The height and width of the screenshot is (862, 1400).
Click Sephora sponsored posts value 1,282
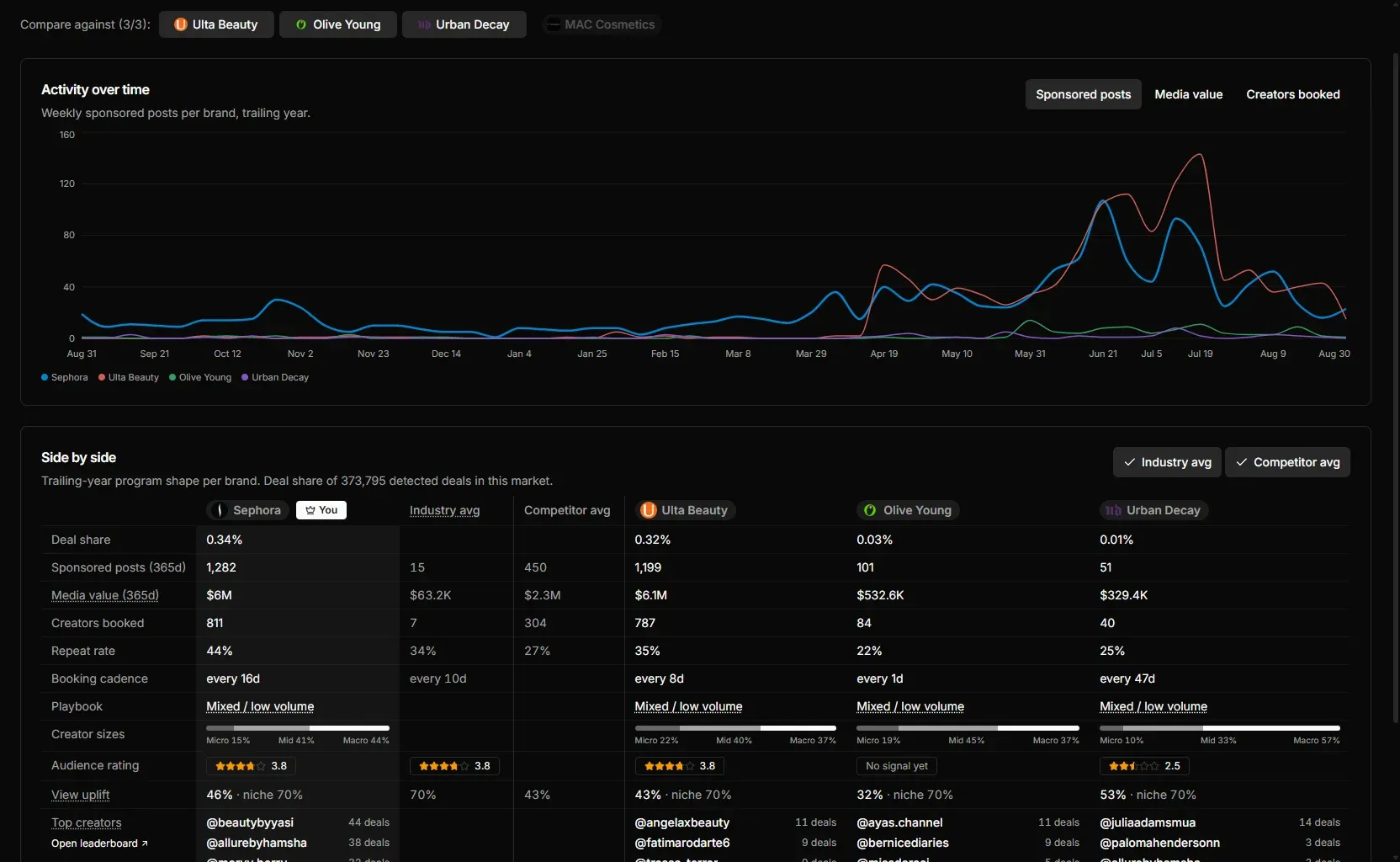pyautogui.click(x=221, y=567)
